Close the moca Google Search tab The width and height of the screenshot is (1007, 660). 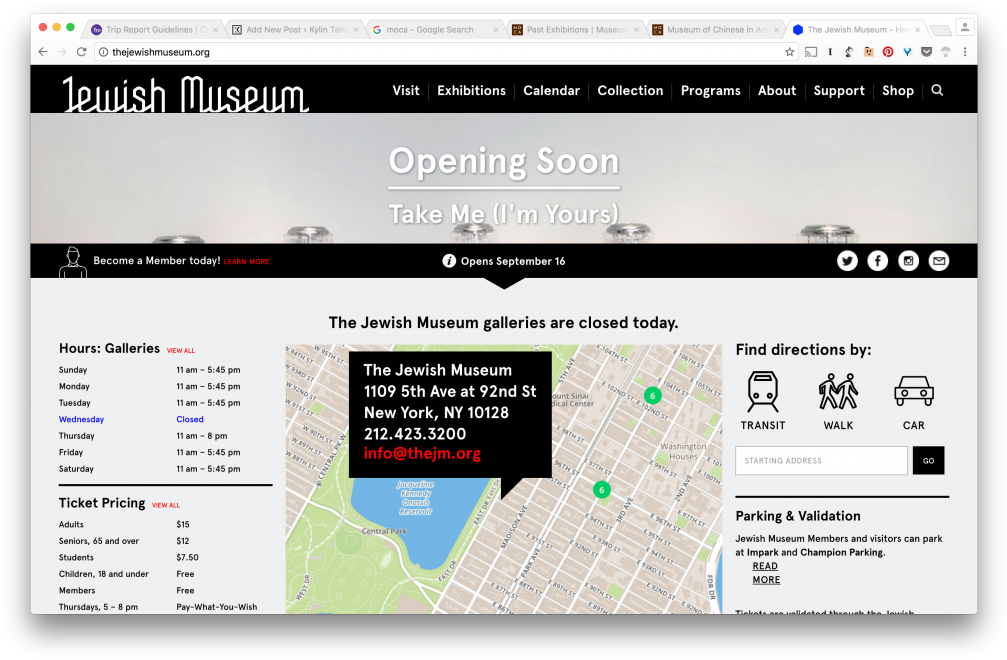coord(496,30)
